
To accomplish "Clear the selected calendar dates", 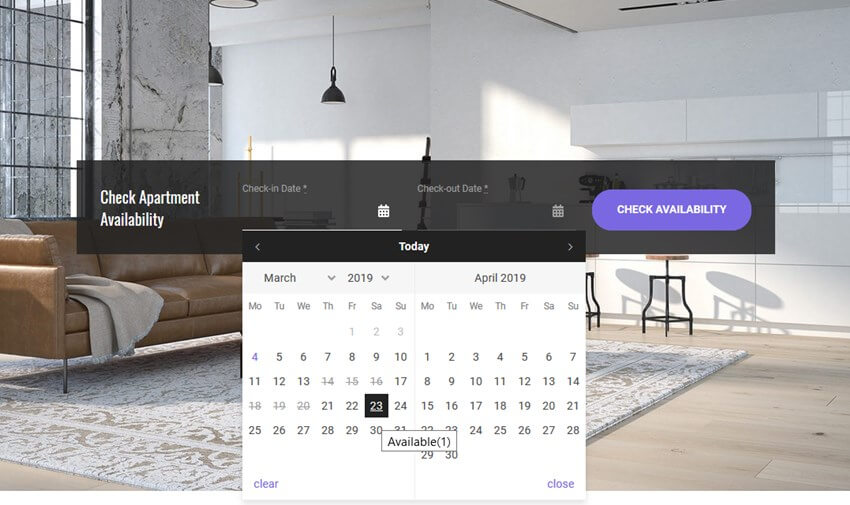I will click(266, 484).
